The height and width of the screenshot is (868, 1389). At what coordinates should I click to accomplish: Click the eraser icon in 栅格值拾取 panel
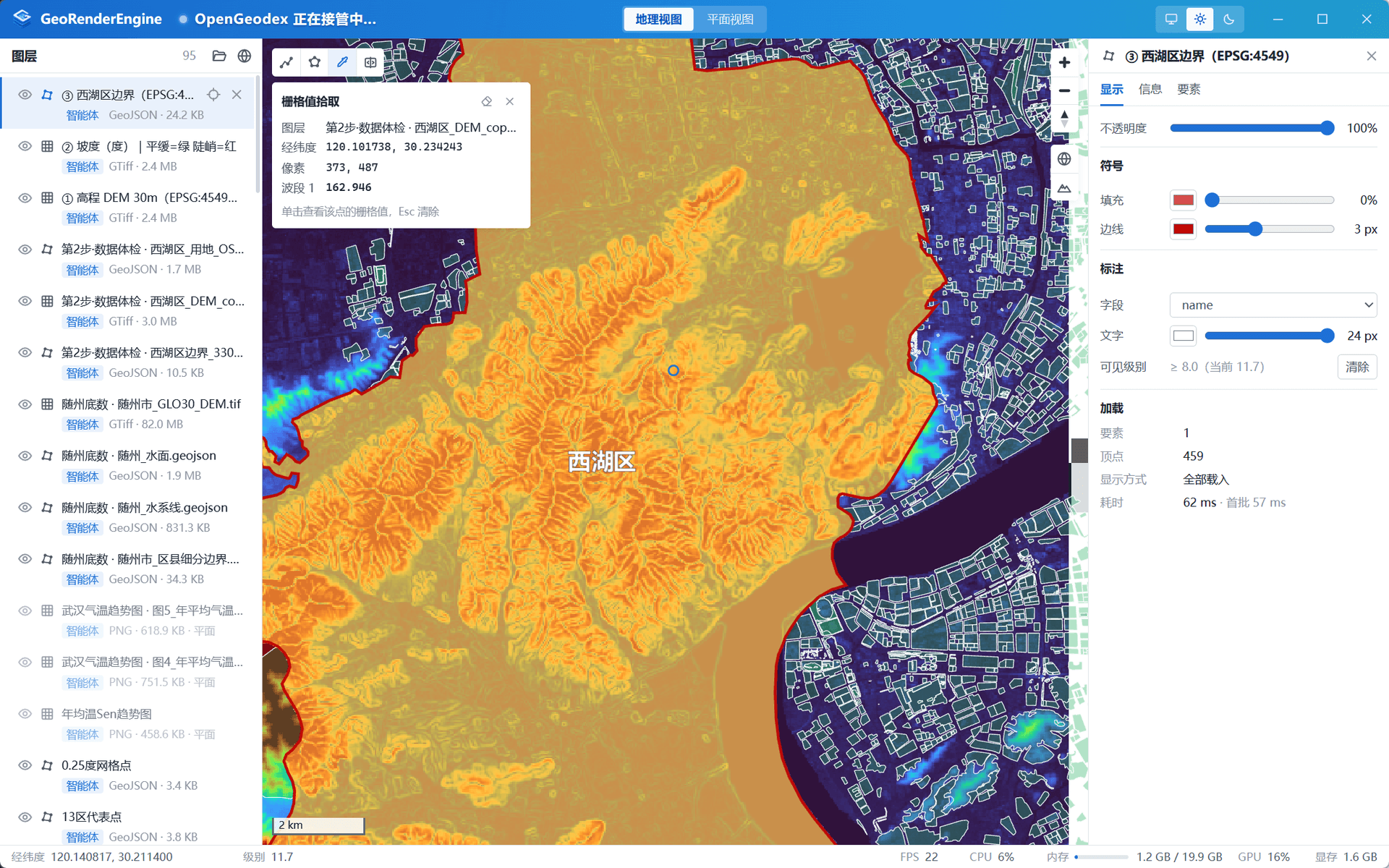[487, 101]
